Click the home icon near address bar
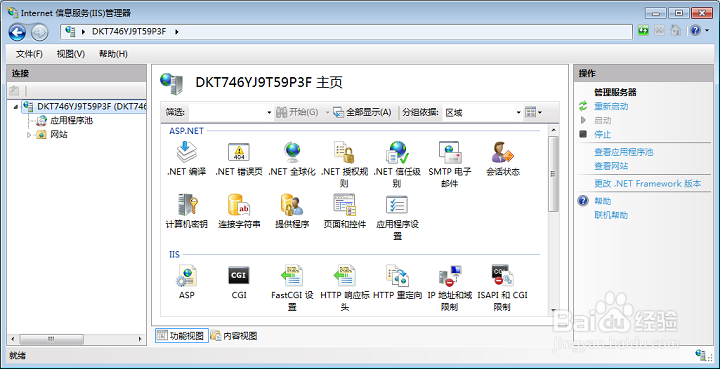This screenshot has width=720, height=369. tap(675, 31)
